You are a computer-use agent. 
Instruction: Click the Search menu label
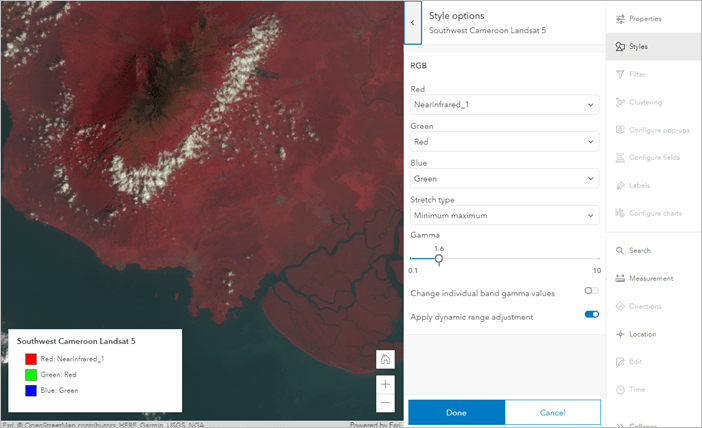(x=640, y=251)
